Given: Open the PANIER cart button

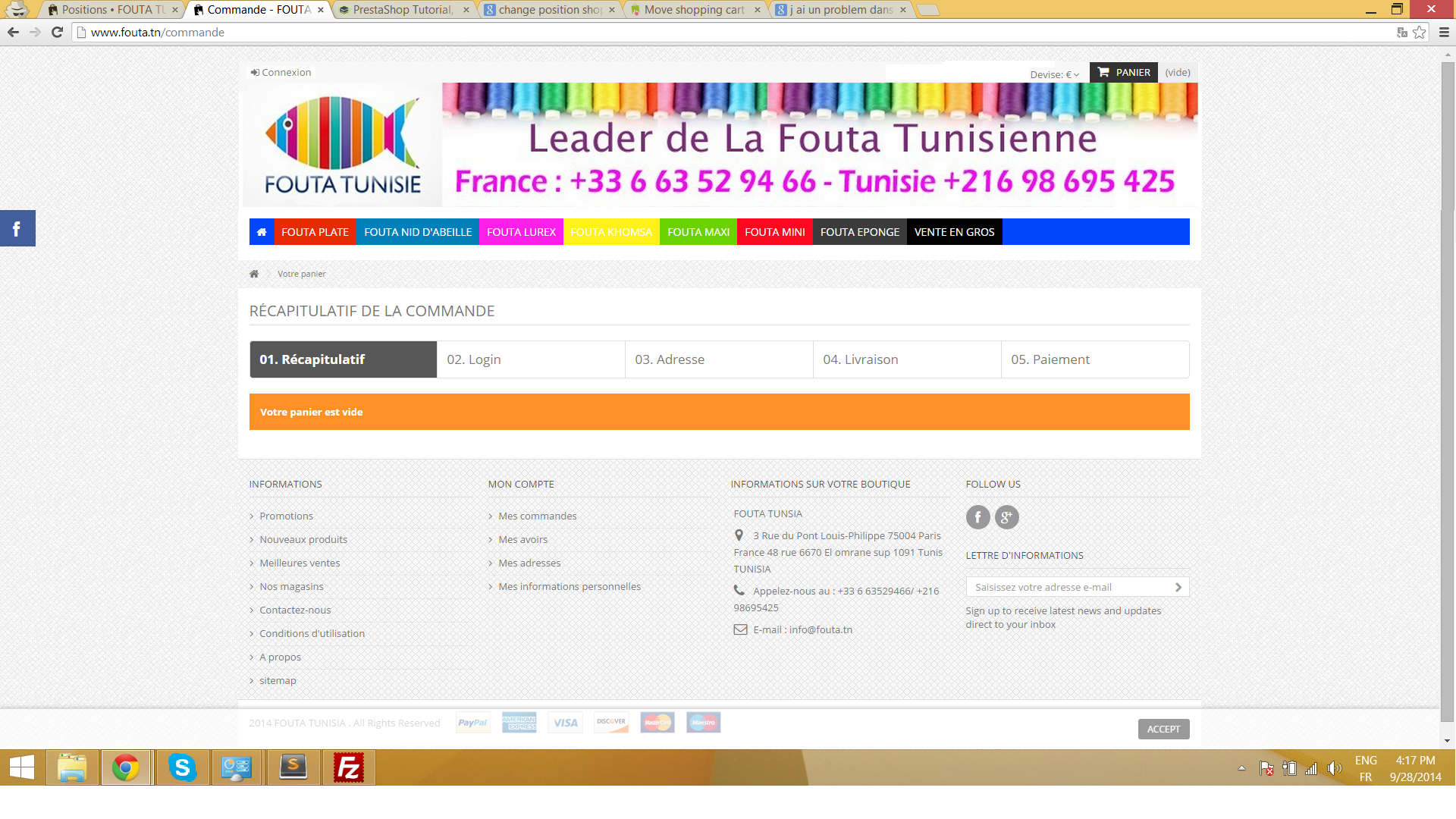Looking at the screenshot, I should (1124, 72).
